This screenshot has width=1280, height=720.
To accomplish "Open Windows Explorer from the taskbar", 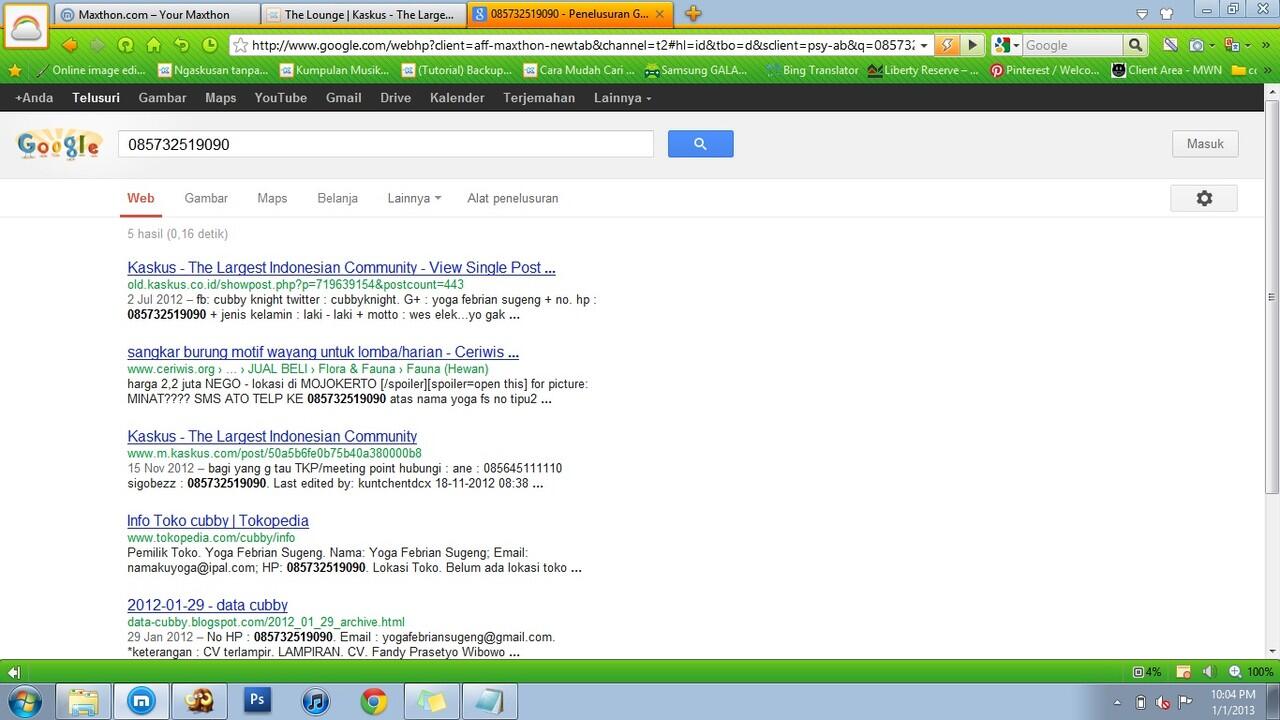I will (x=84, y=701).
